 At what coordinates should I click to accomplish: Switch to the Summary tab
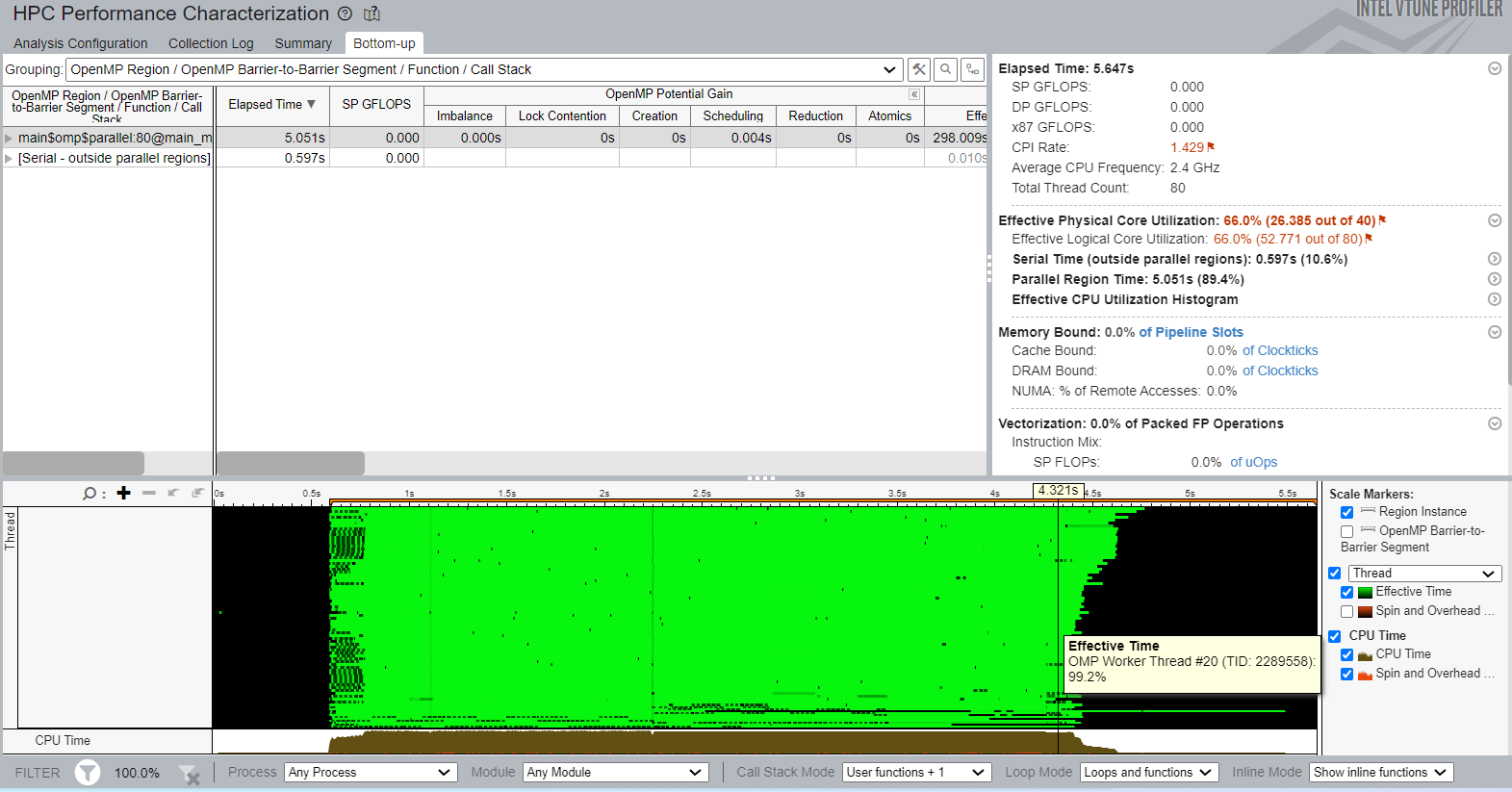[303, 43]
